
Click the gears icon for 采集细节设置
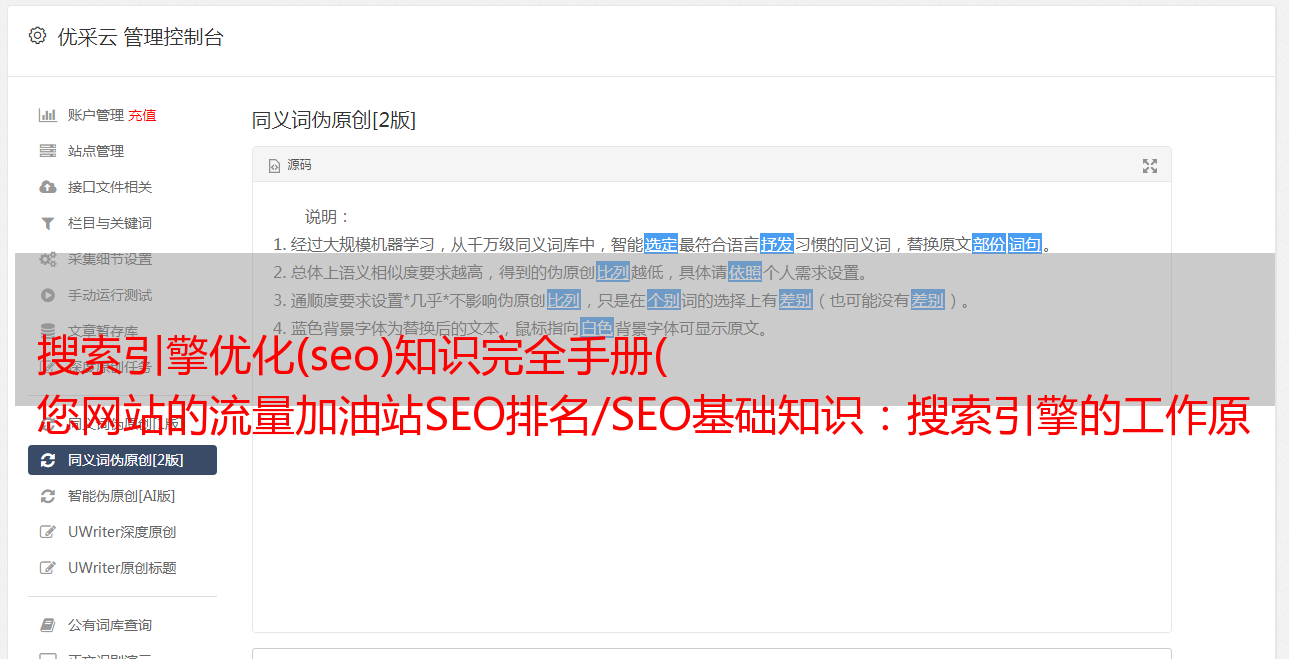click(x=47, y=259)
